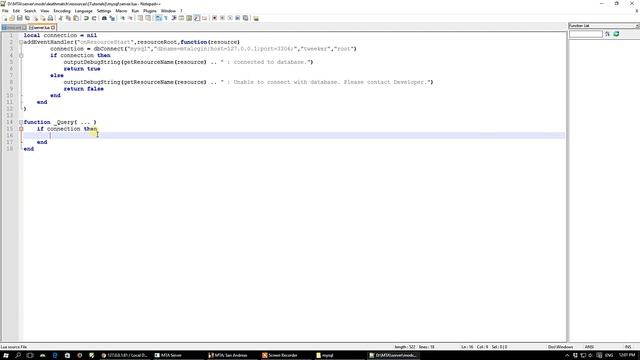The height and width of the screenshot is (360, 640).
Task: Collapse the if connection fold at line 4
Action: pos(21,56)
